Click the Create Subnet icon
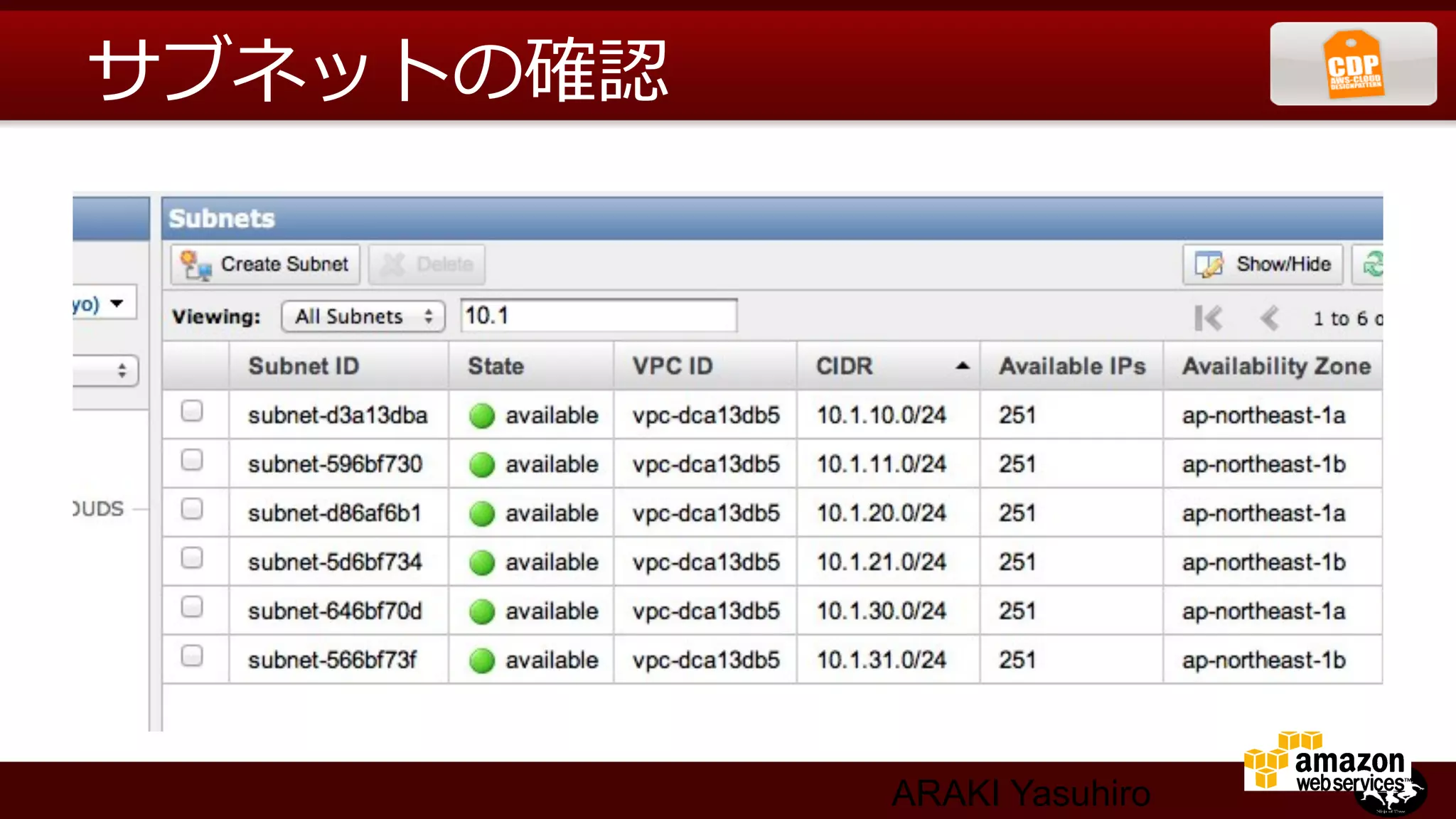1456x819 pixels. click(195, 264)
